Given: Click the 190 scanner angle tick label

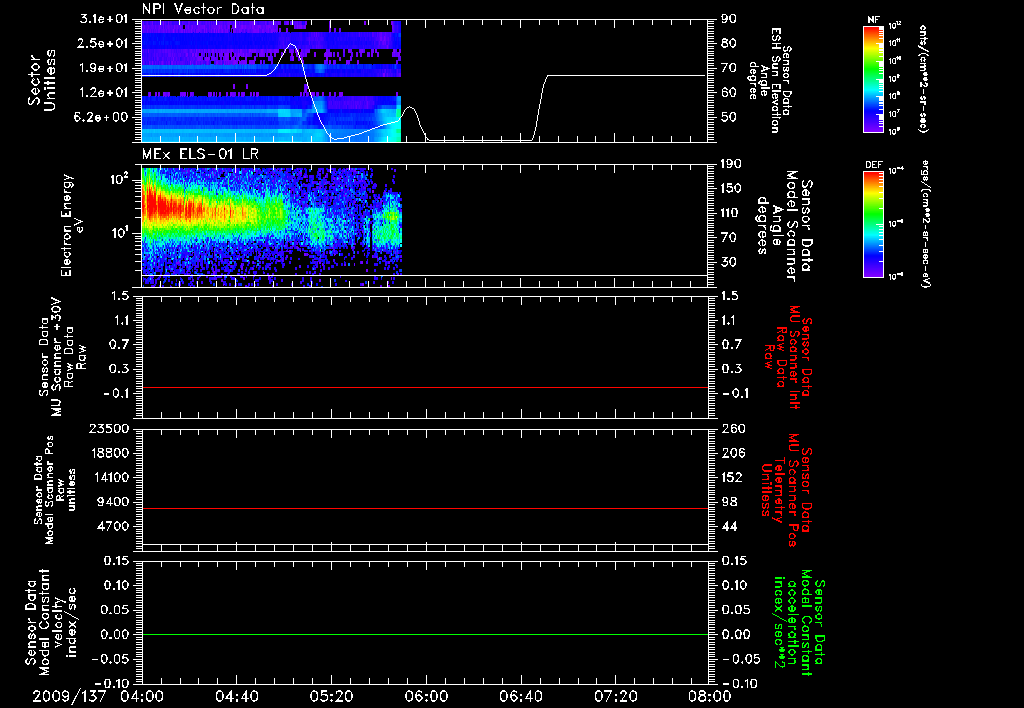Looking at the screenshot, I should 733,164.
